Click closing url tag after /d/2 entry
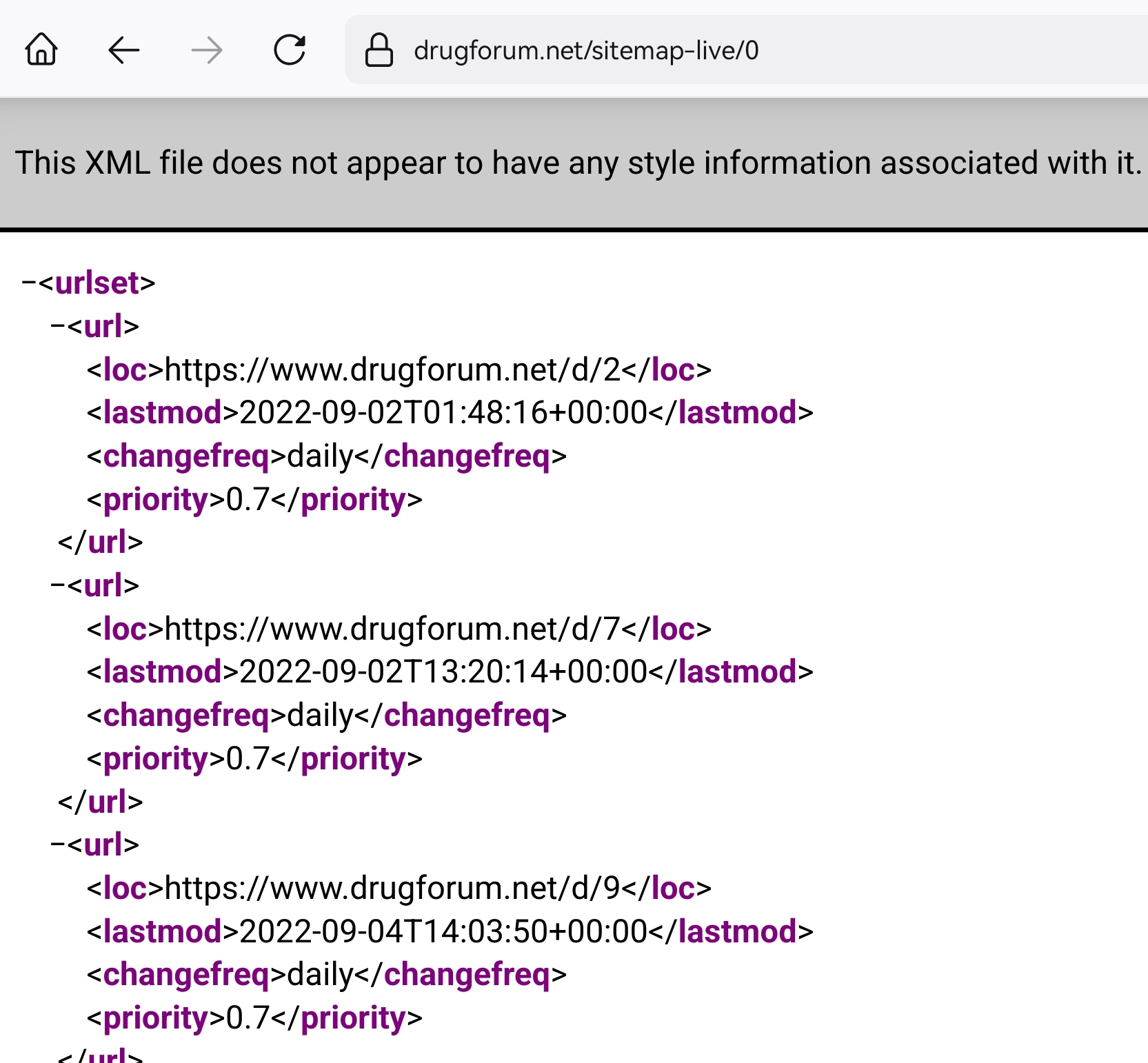The image size is (1148, 1063). [101, 543]
